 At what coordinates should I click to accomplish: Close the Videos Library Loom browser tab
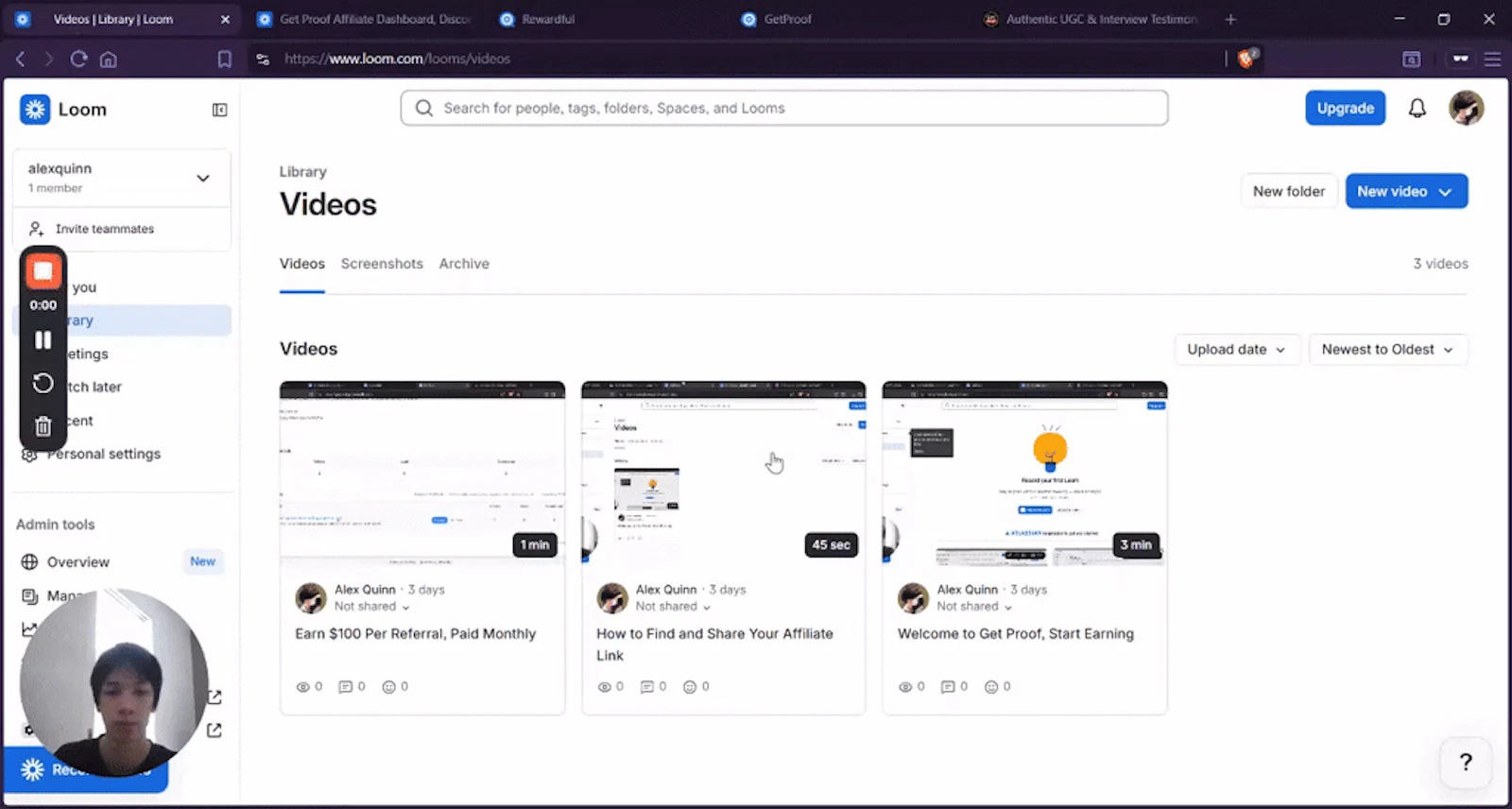pos(225,19)
